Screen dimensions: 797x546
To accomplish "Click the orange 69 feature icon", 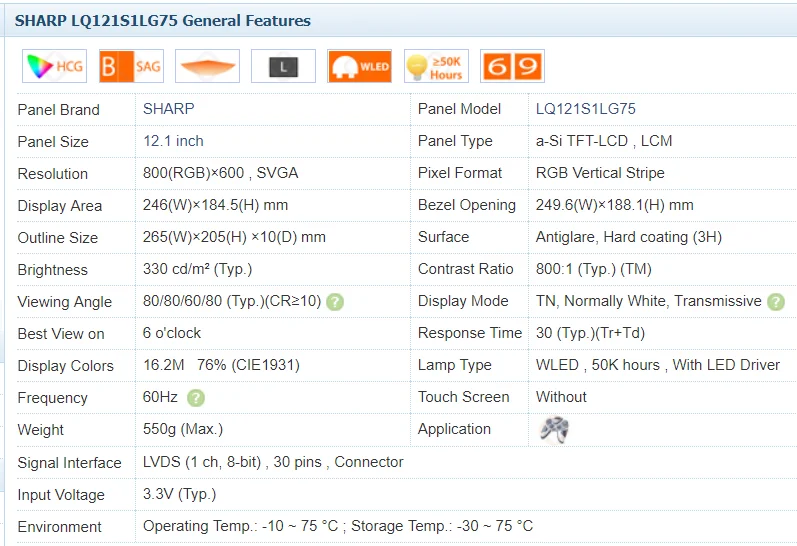I will tap(512, 66).
